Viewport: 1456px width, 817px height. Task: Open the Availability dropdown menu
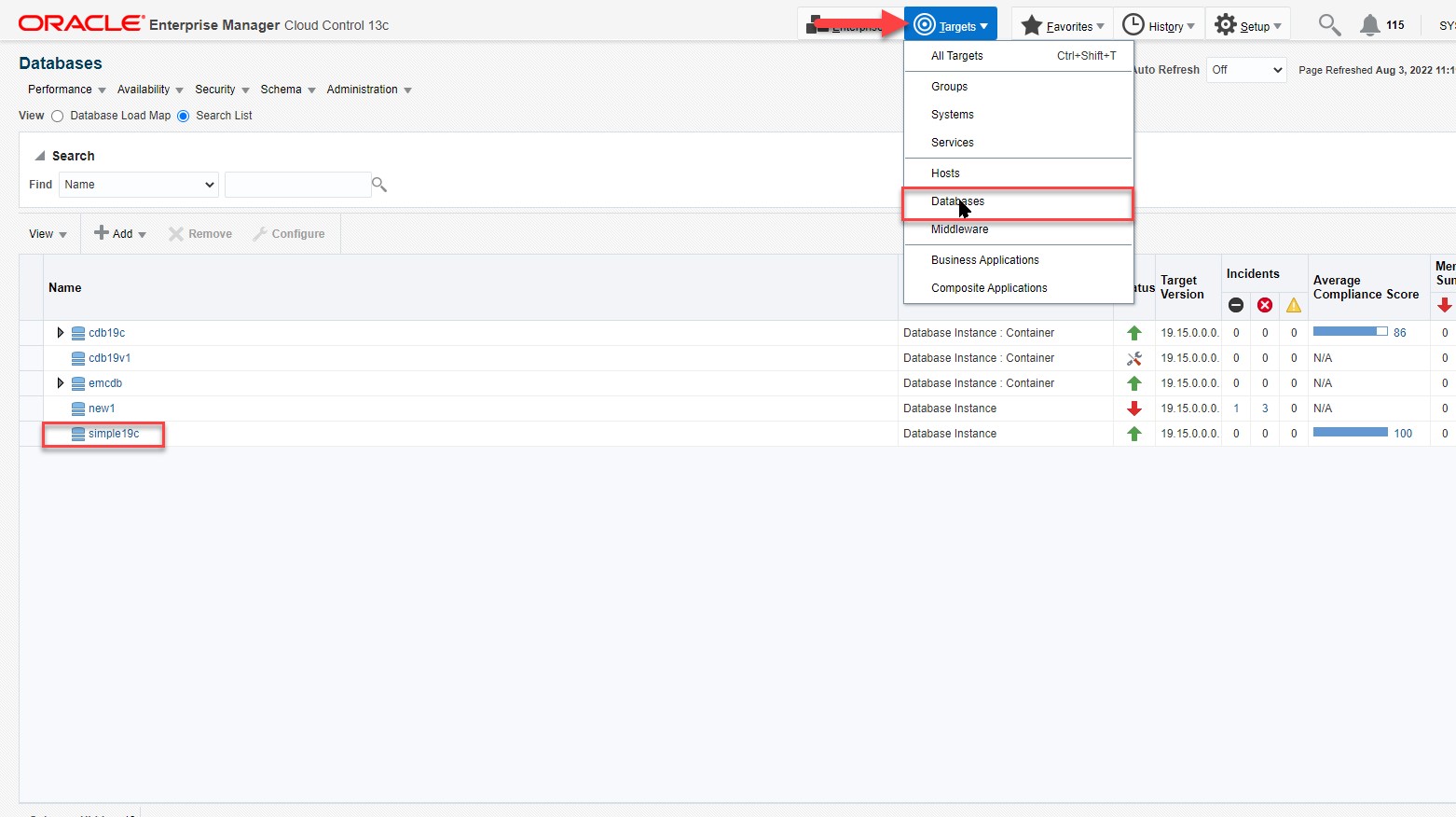coord(150,90)
